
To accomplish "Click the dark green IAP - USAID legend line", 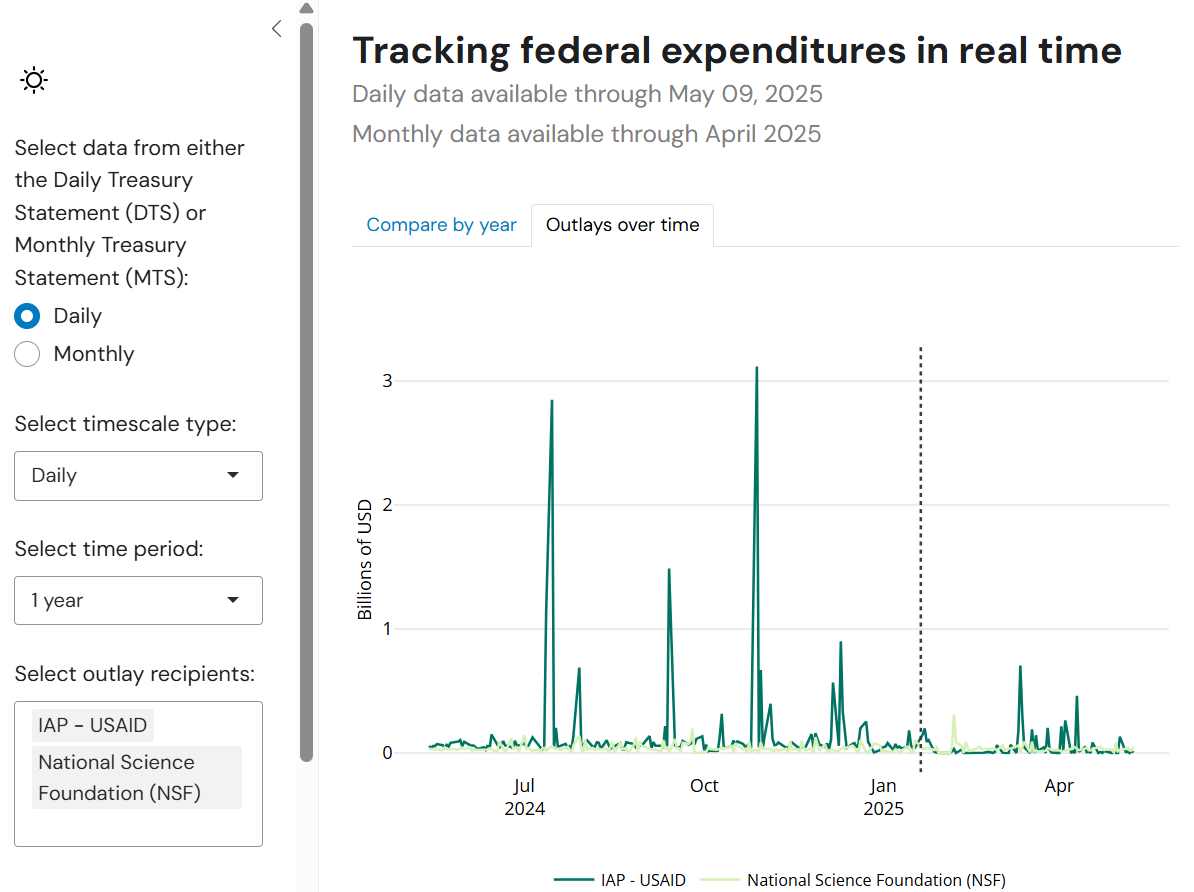I will click(x=574, y=880).
